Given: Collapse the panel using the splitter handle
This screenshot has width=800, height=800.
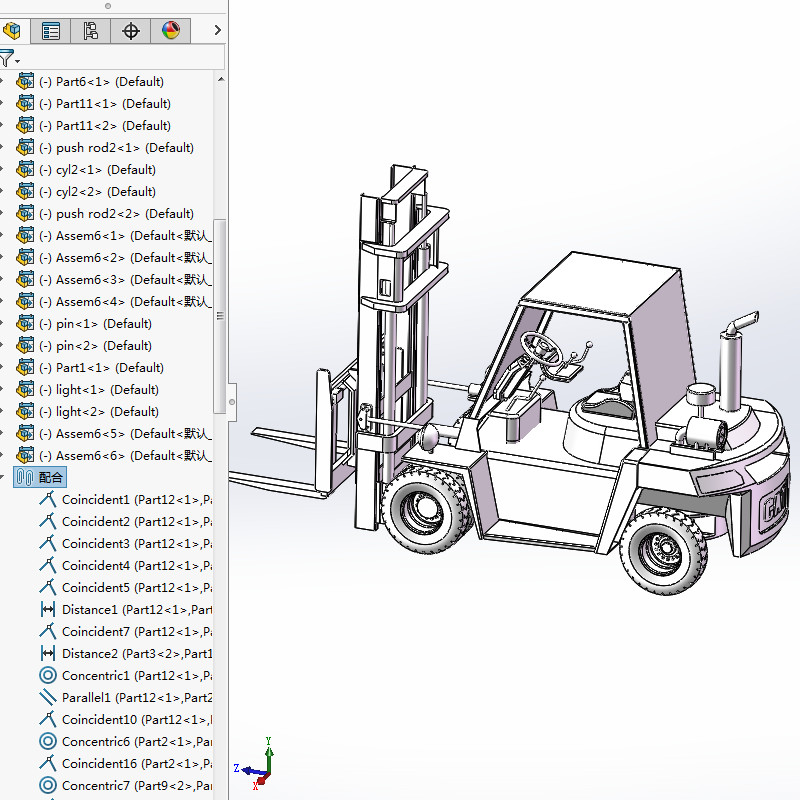Looking at the screenshot, I should (x=232, y=402).
